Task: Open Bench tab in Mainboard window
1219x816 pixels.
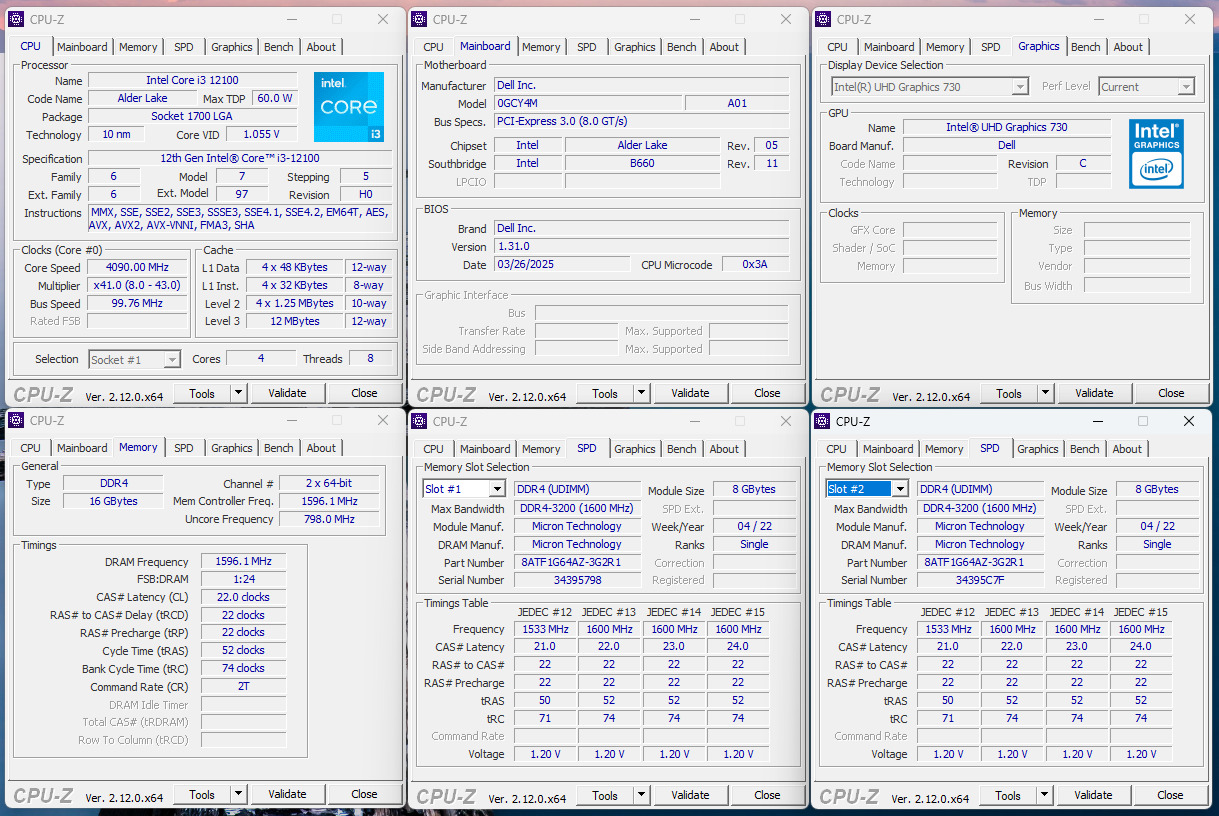Action: pyautogui.click(x=682, y=47)
